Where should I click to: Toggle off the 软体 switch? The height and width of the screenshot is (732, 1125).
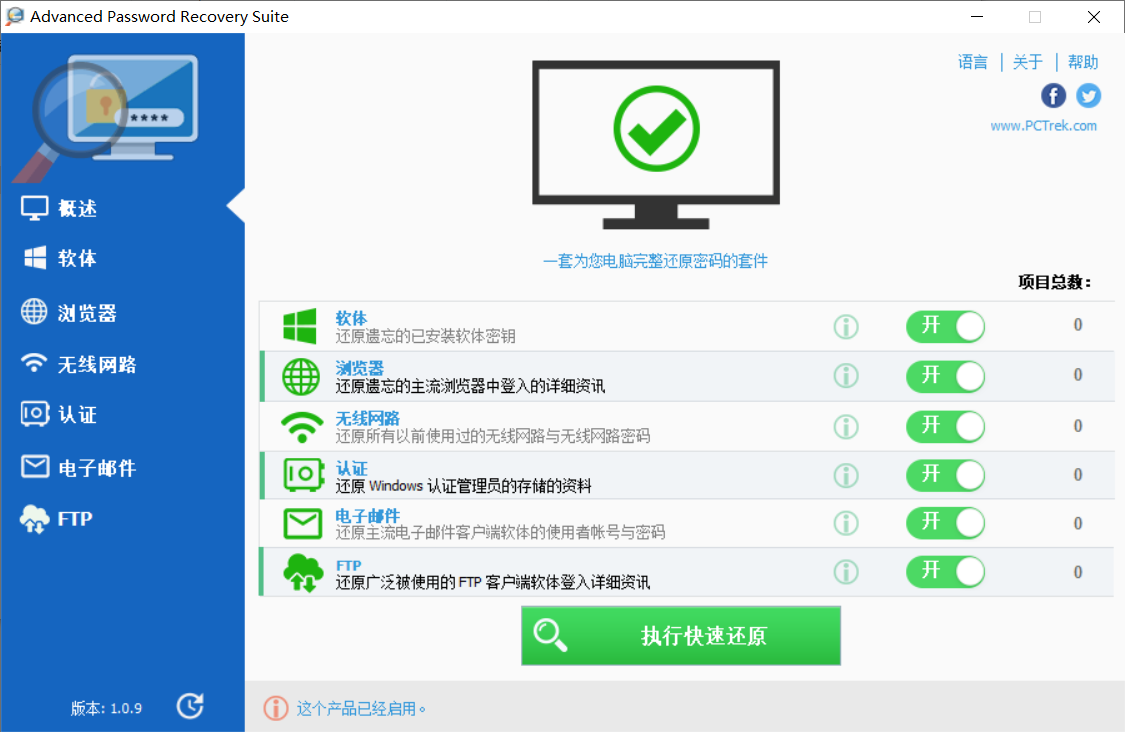coord(945,326)
